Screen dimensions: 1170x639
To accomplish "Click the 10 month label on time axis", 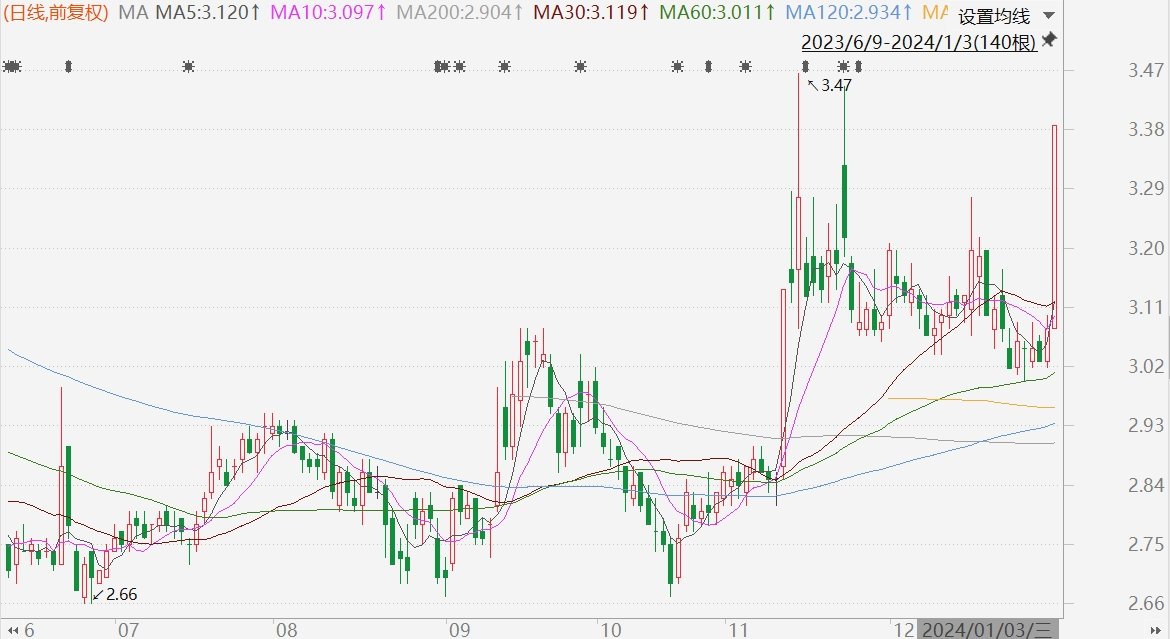I will coord(610,630).
